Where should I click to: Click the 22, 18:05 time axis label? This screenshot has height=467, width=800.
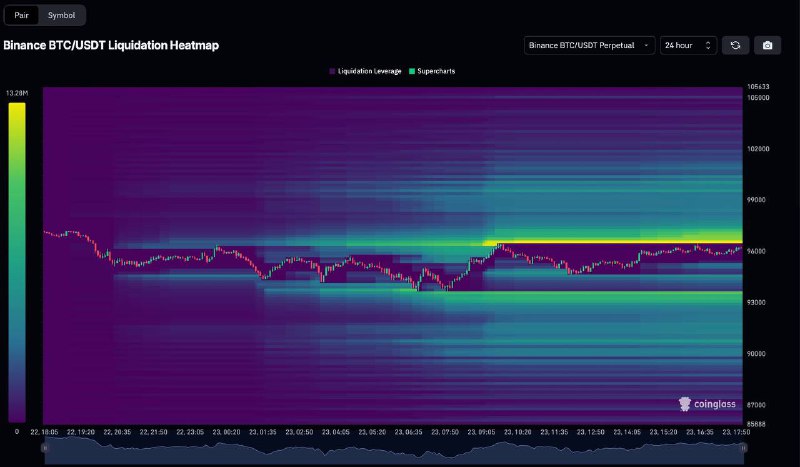[x=44, y=432]
